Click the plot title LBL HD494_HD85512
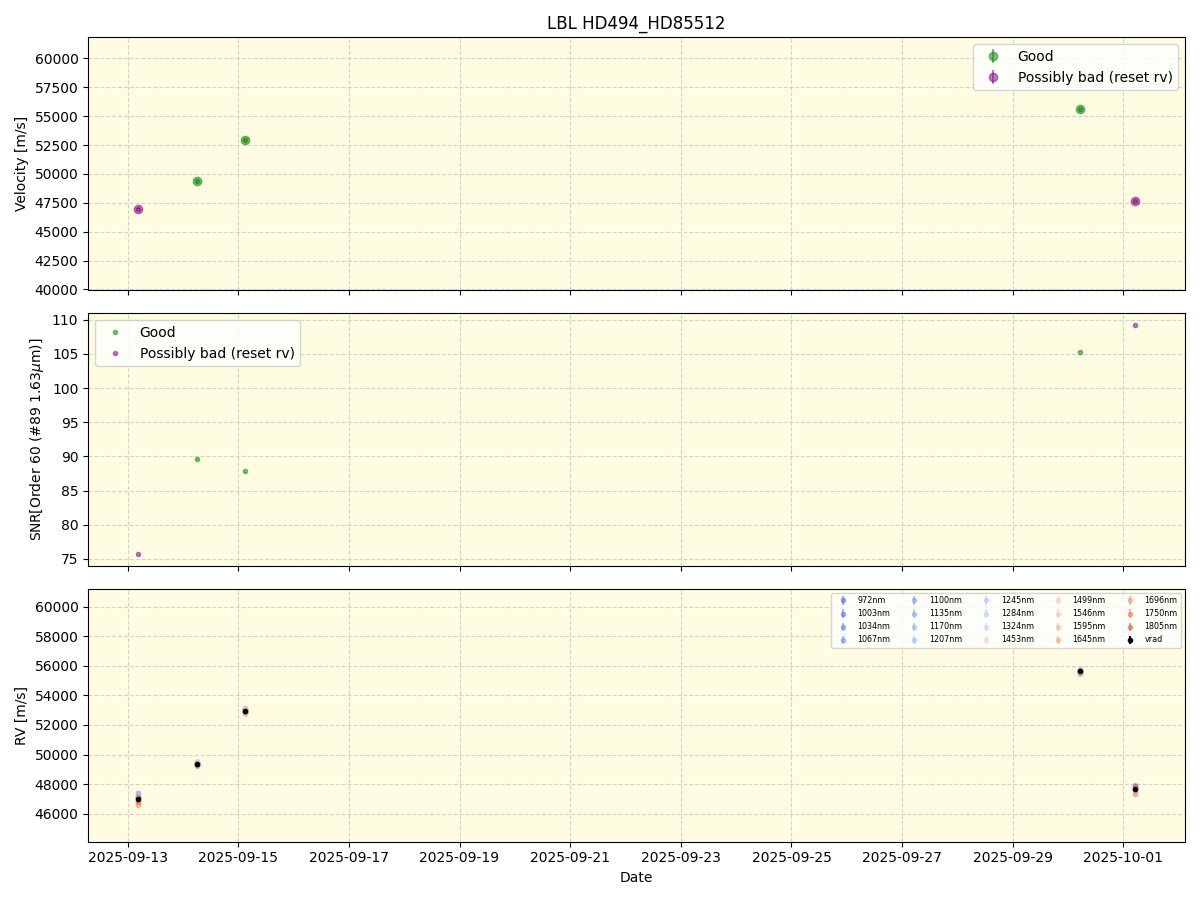Viewport: 1200px width, 900px height. click(x=636, y=23)
